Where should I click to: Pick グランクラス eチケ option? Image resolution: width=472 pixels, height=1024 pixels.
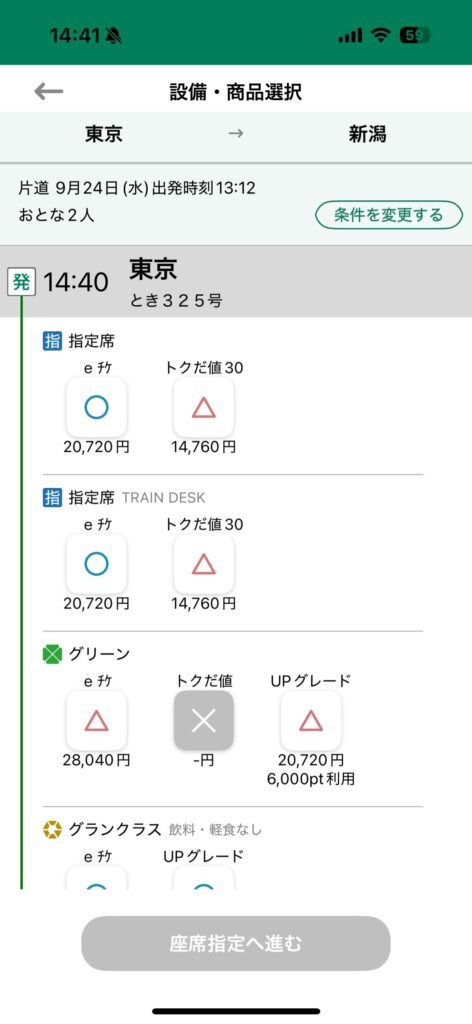click(97, 877)
